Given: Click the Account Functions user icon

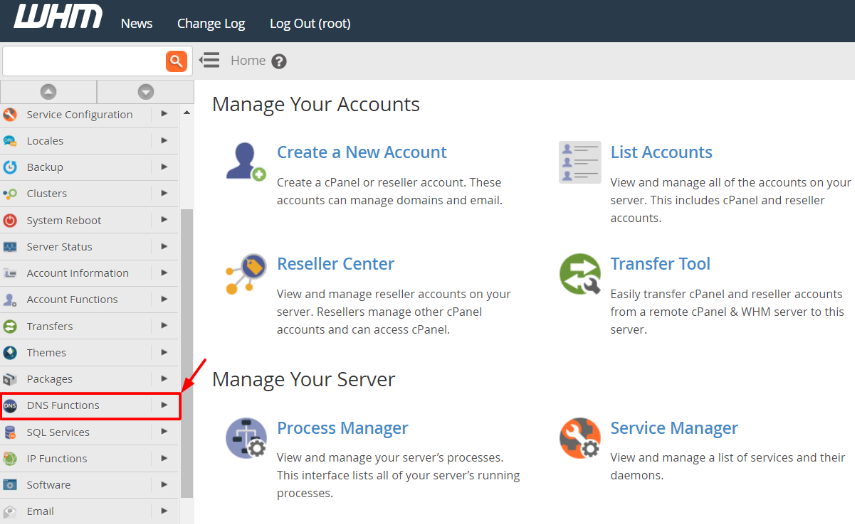Looking at the screenshot, I should click(x=10, y=299).
